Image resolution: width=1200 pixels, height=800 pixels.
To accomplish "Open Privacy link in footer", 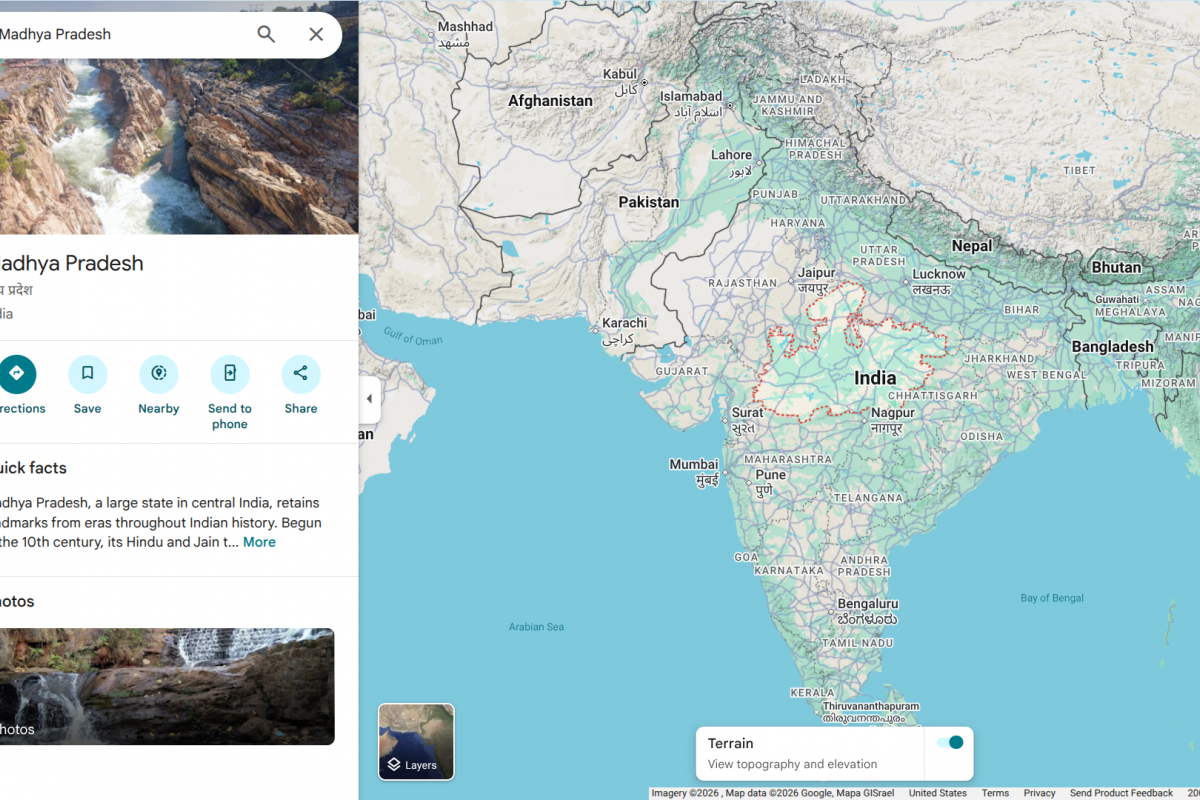I will click(1039, 793).
